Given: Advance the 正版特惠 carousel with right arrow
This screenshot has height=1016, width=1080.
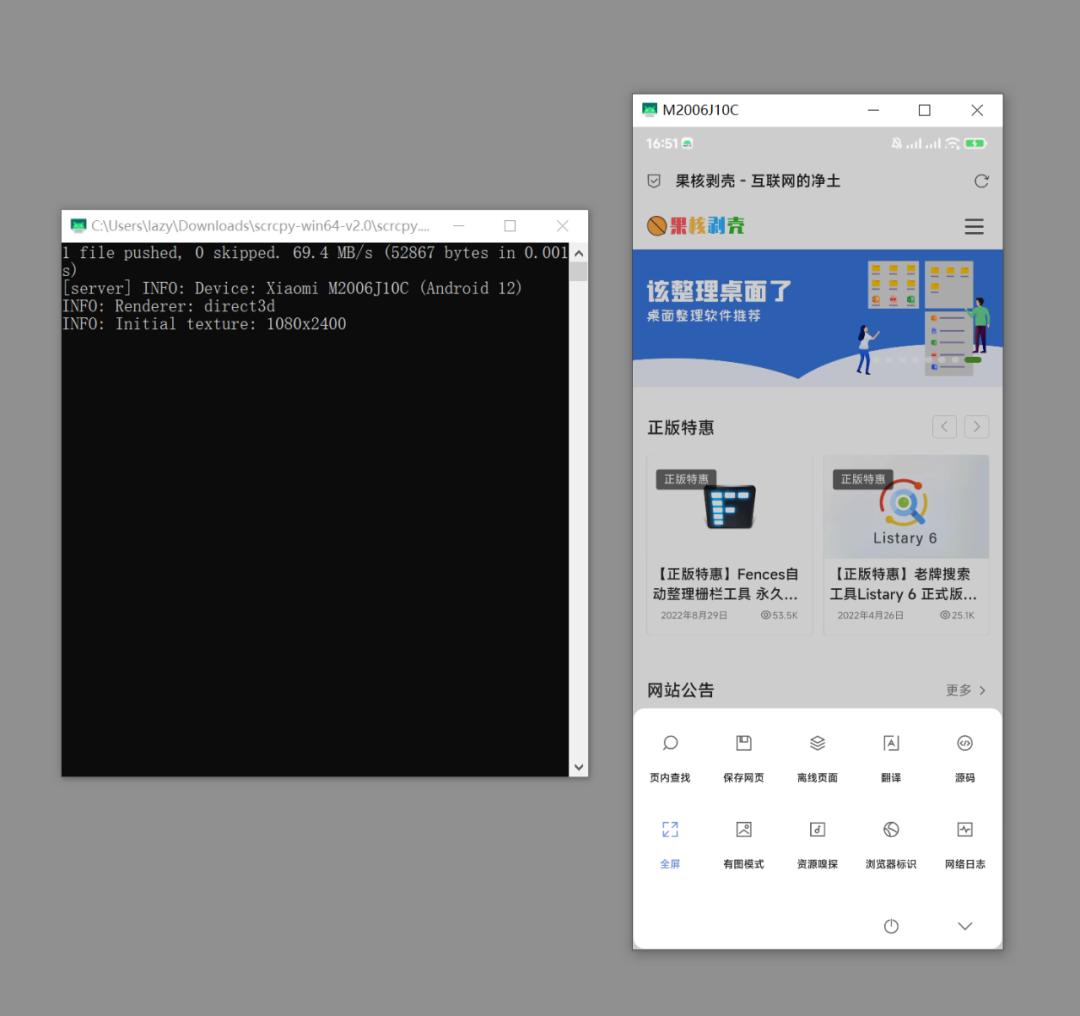Looking at the screenshot, I should click(976, 426).
